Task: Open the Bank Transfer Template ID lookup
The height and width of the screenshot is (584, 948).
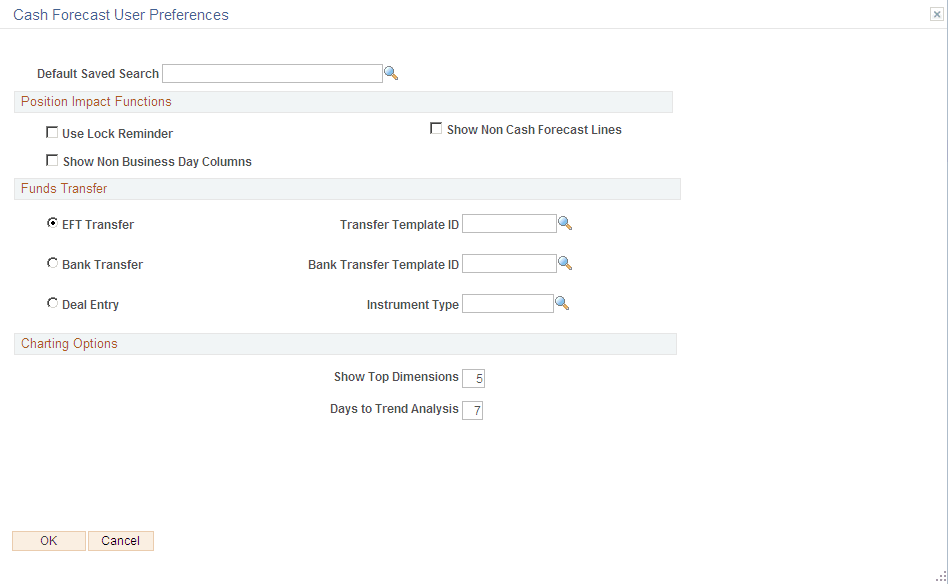Action: tap(566, 263)
